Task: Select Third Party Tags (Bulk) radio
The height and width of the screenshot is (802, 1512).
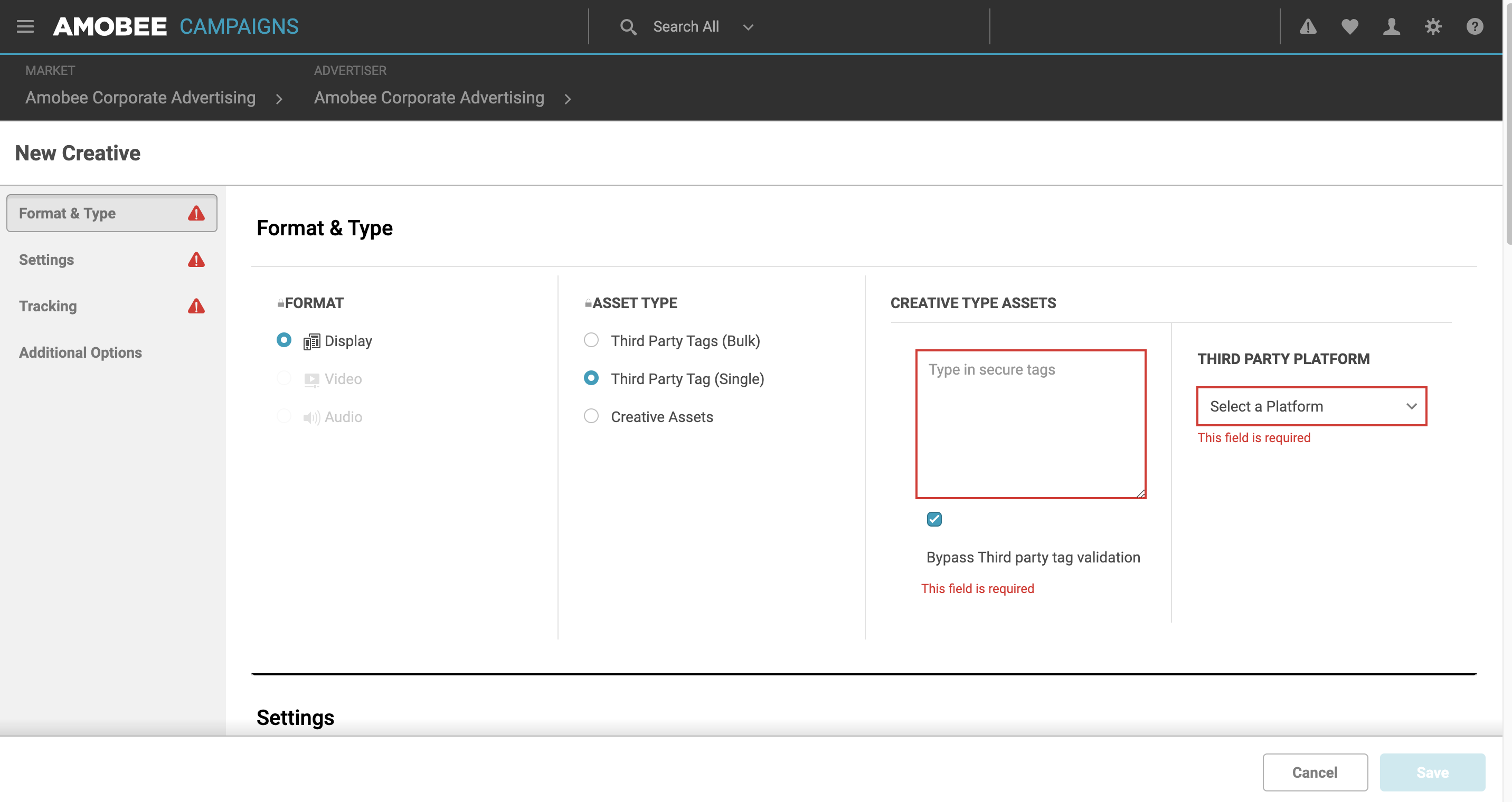Action: tap(591, 340)
